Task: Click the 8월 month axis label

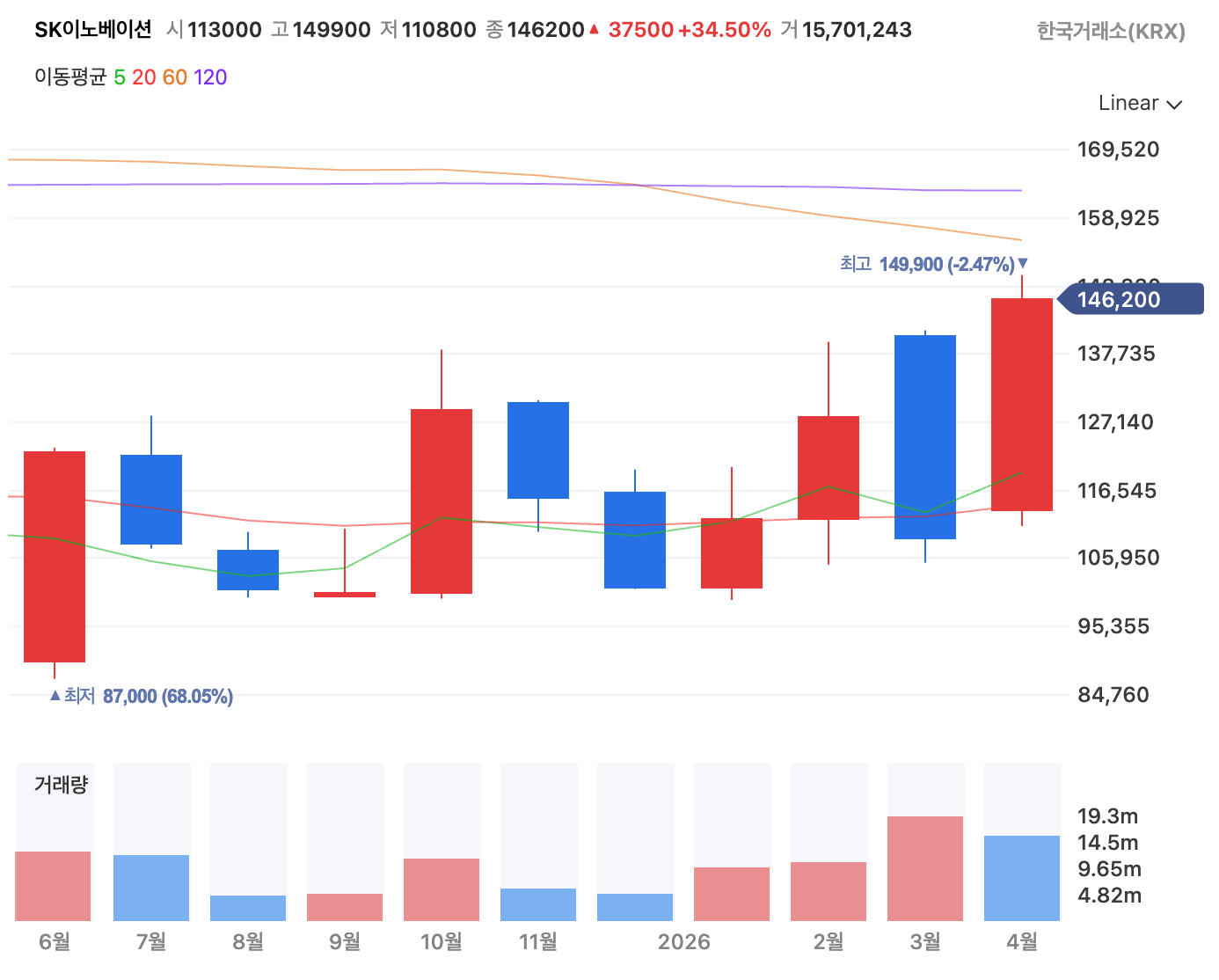Action: click(x=248, y=942)
